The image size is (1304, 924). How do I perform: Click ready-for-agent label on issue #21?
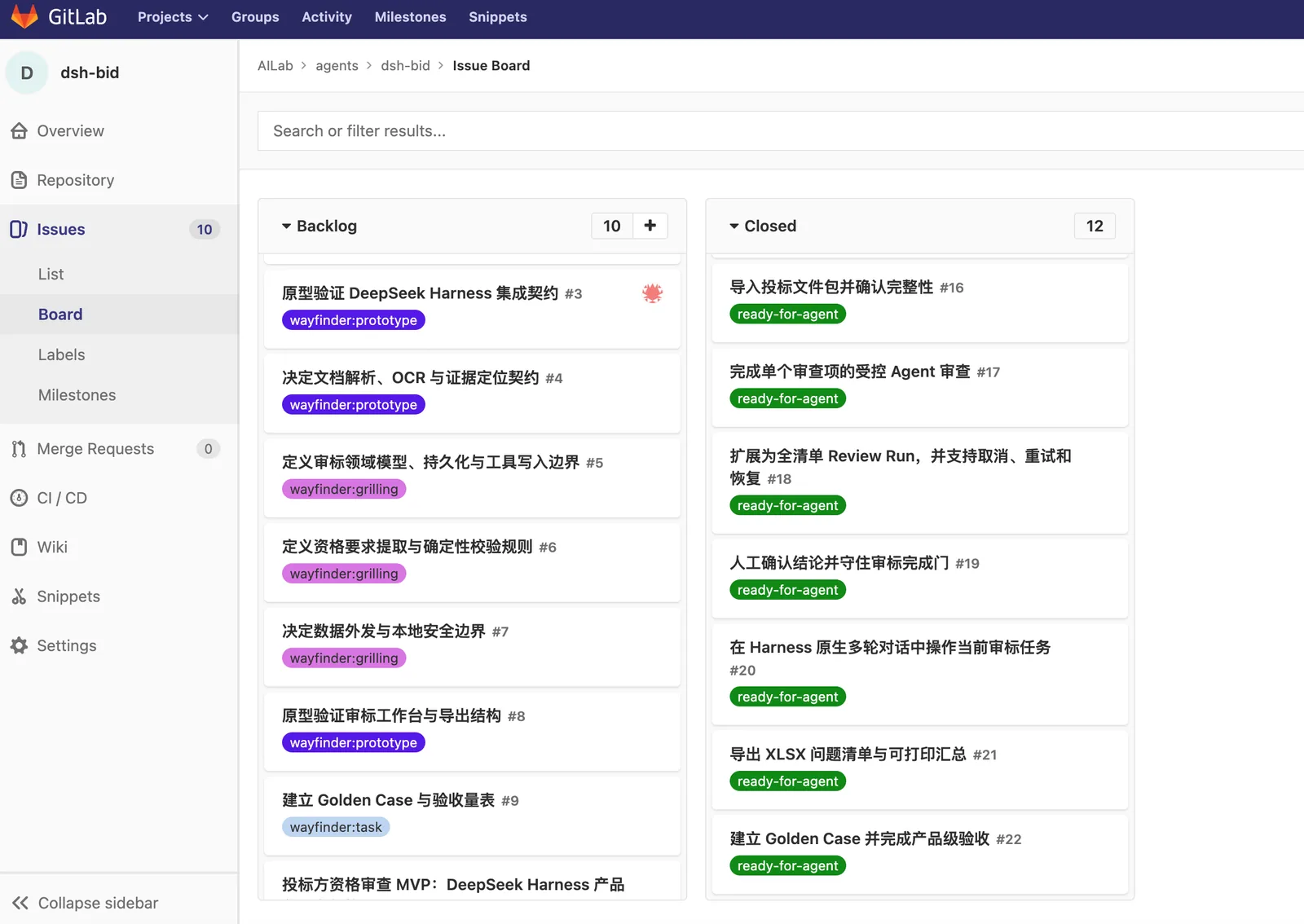pyautogui.click(x=787, y=781)
